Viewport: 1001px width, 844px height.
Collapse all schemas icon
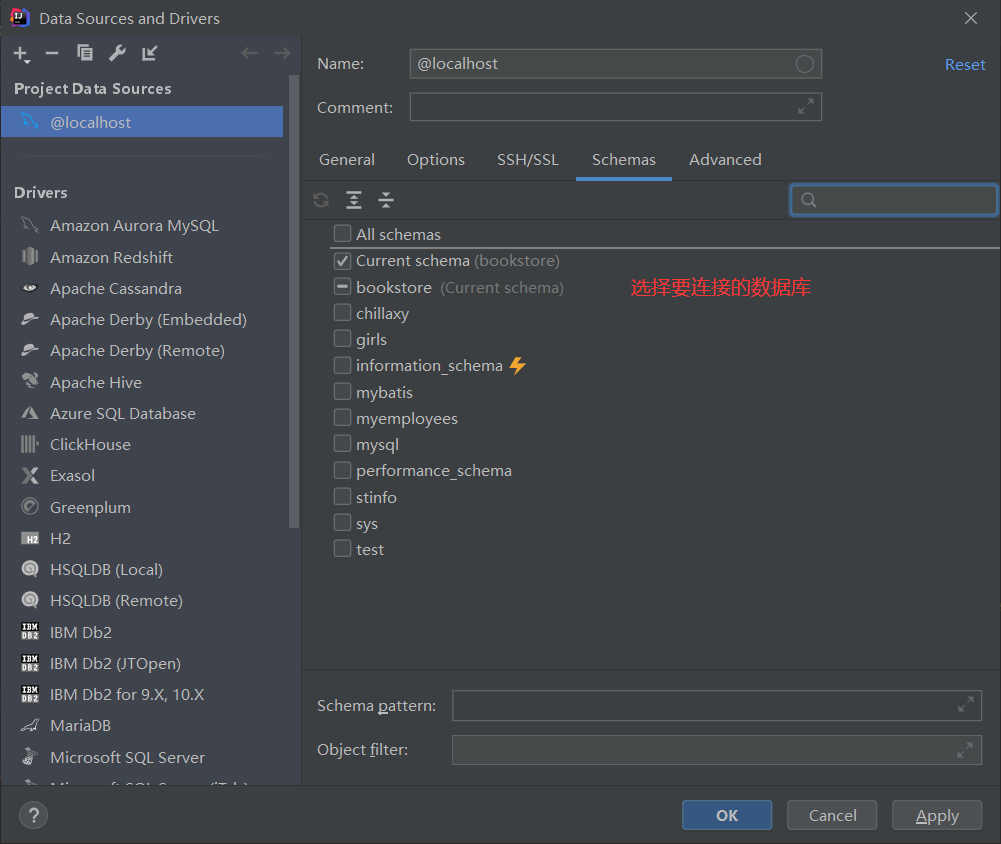(386, 200)
